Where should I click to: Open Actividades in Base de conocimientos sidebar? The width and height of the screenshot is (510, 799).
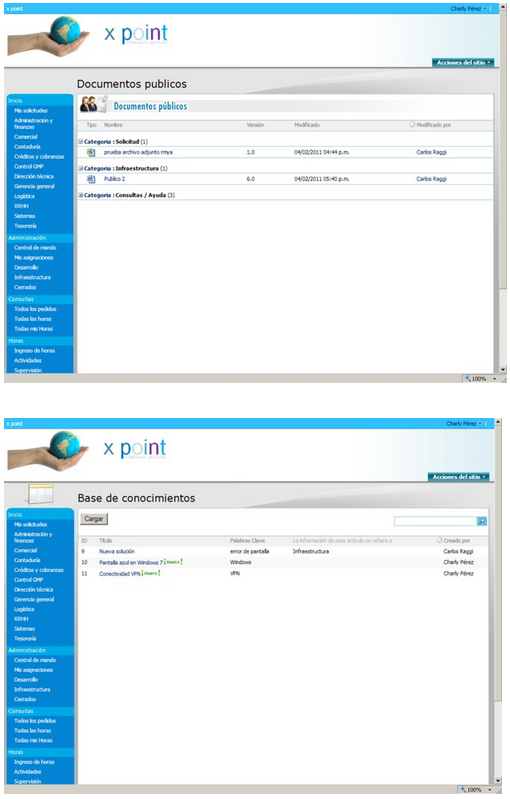[28, 771]
